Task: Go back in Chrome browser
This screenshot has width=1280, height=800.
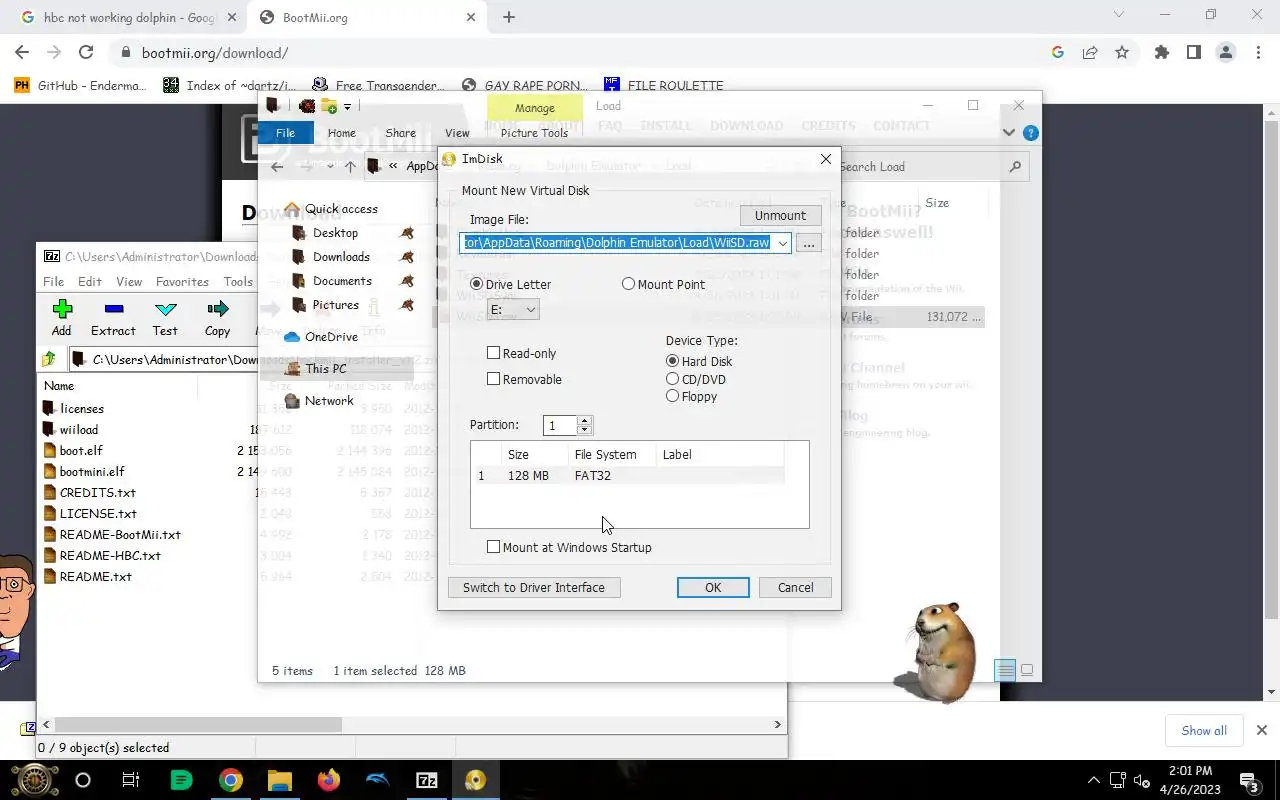Action: (x=22, y=53)
